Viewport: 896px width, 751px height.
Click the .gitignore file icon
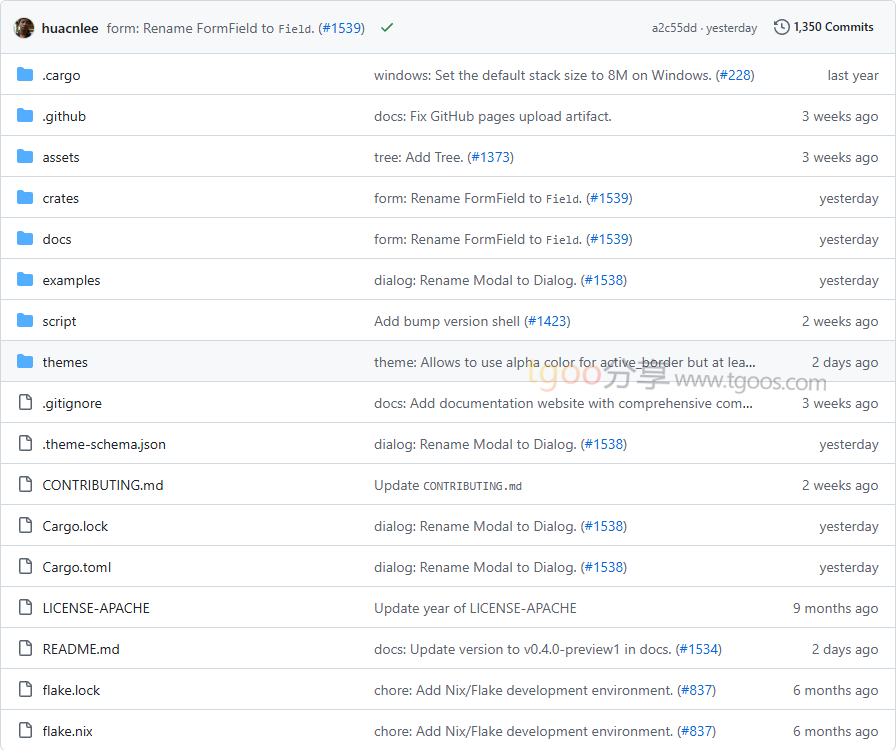point(25,403)
